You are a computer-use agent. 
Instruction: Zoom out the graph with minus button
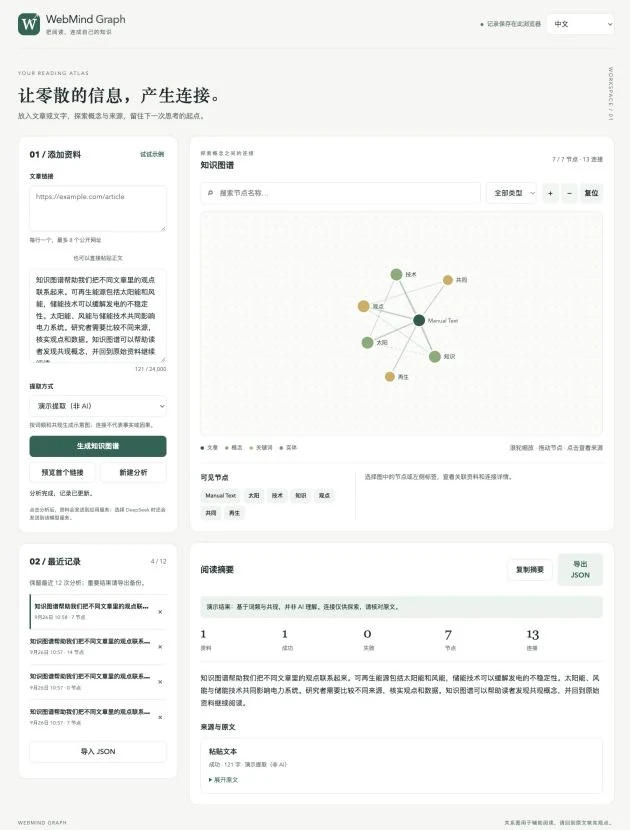click(569, 193)
